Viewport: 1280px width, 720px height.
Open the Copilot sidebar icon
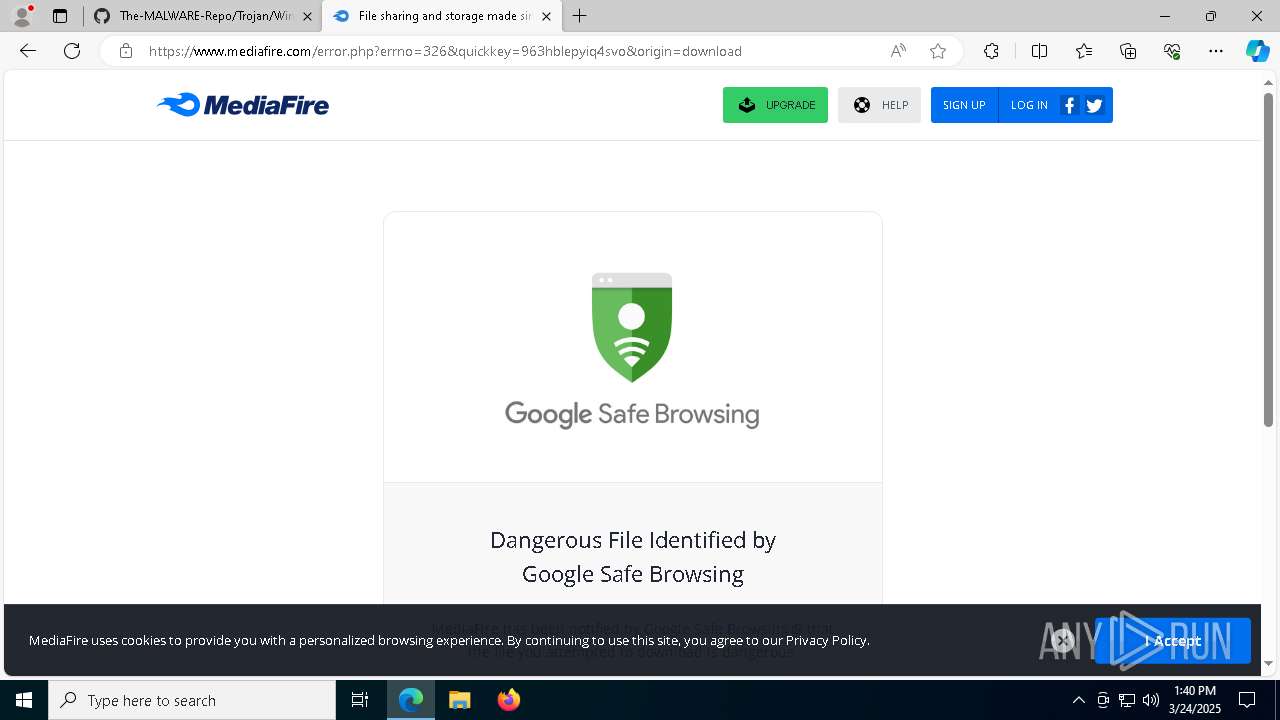coord(1257,51)
